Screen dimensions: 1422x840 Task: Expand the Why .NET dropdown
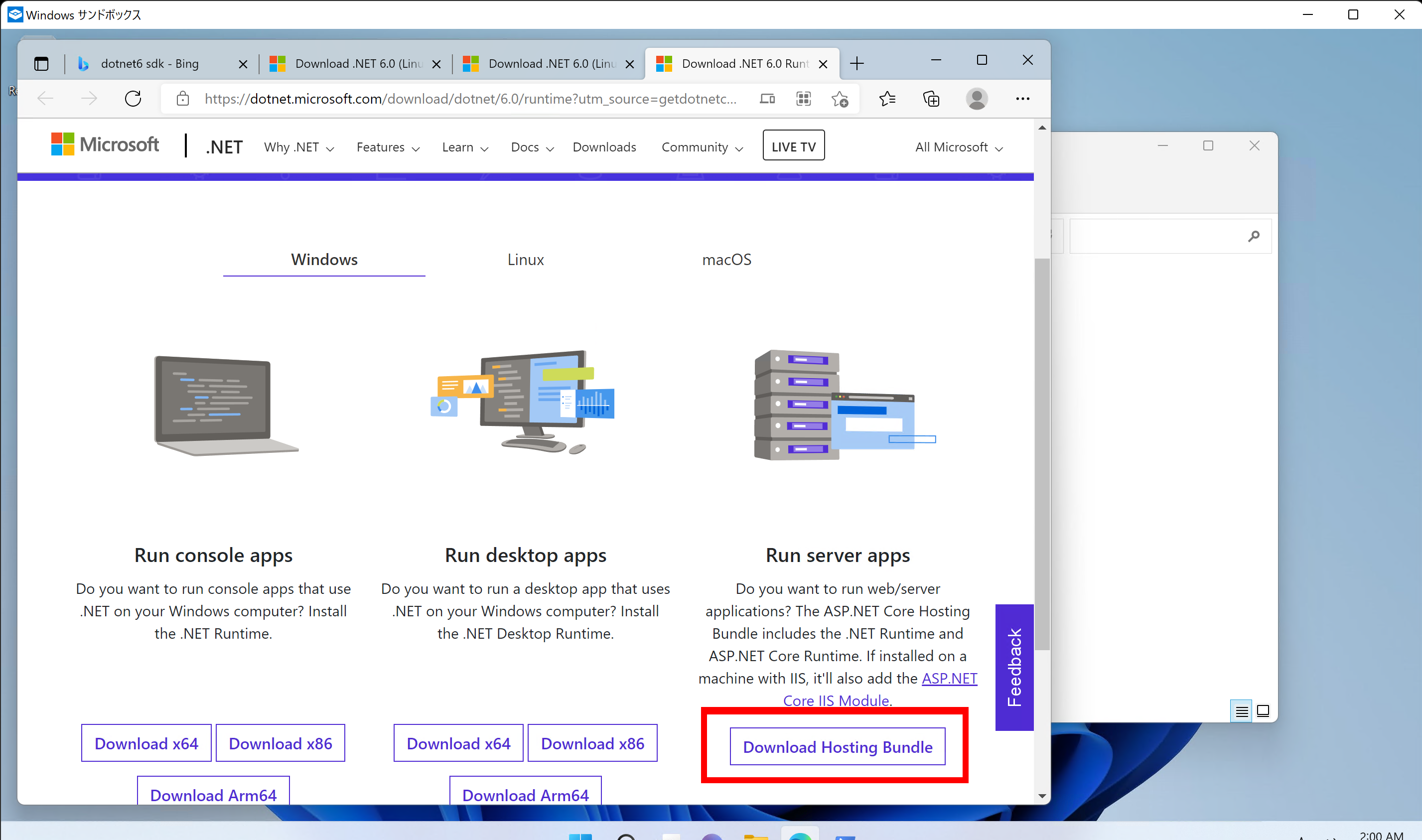[x=298, y=146]
